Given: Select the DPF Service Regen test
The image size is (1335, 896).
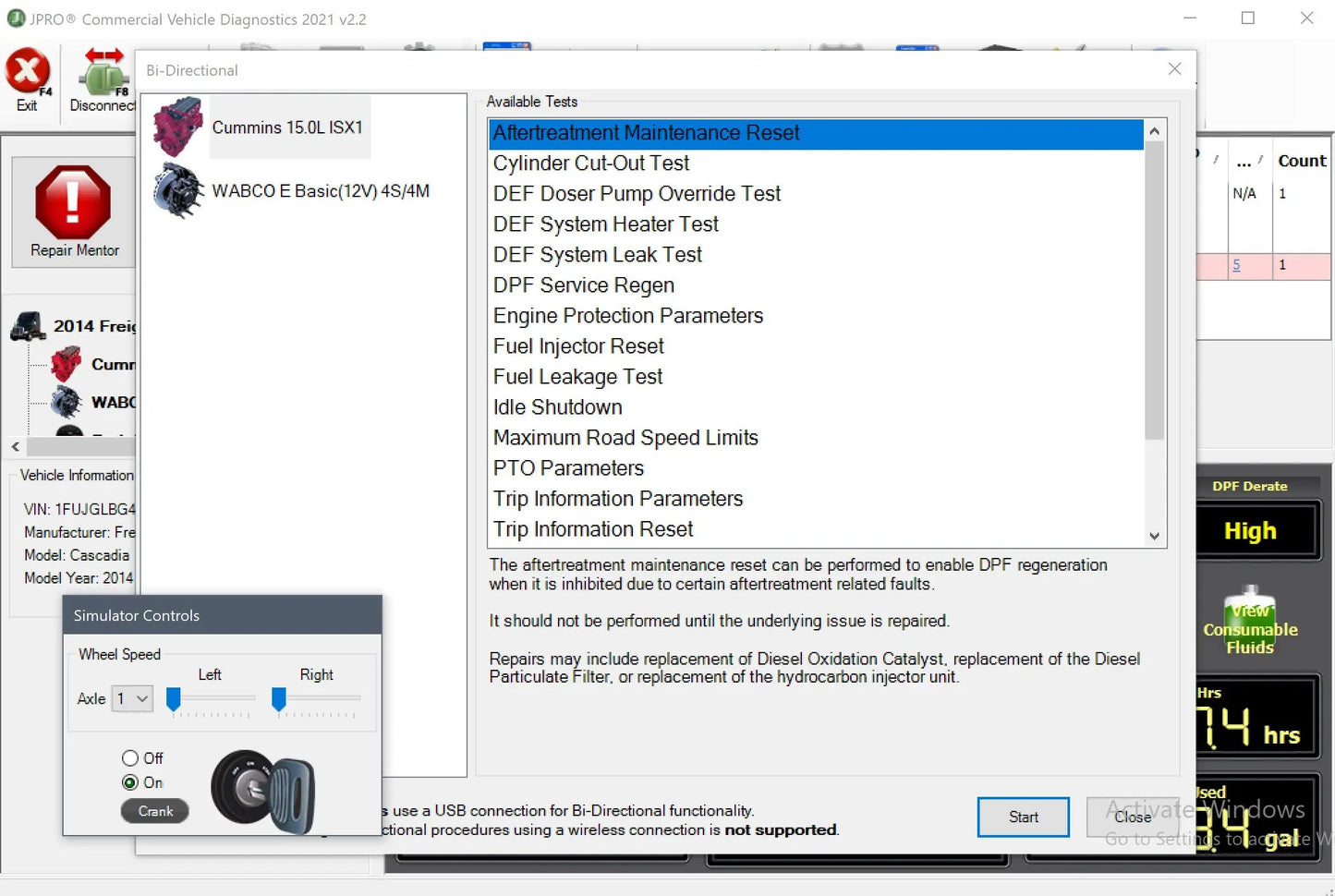Looking at the screenshot, I should click(x=583, y=285).
